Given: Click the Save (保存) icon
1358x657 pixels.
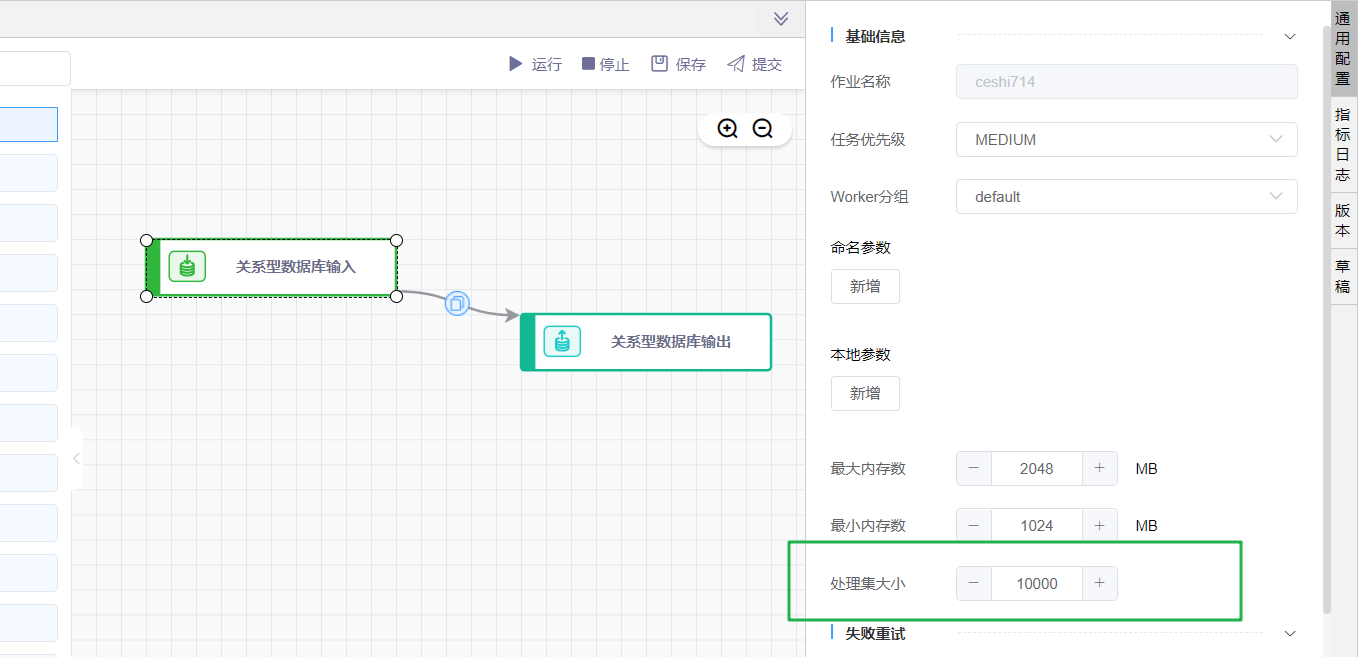Looking at the screenshot, I should point(659,64).
